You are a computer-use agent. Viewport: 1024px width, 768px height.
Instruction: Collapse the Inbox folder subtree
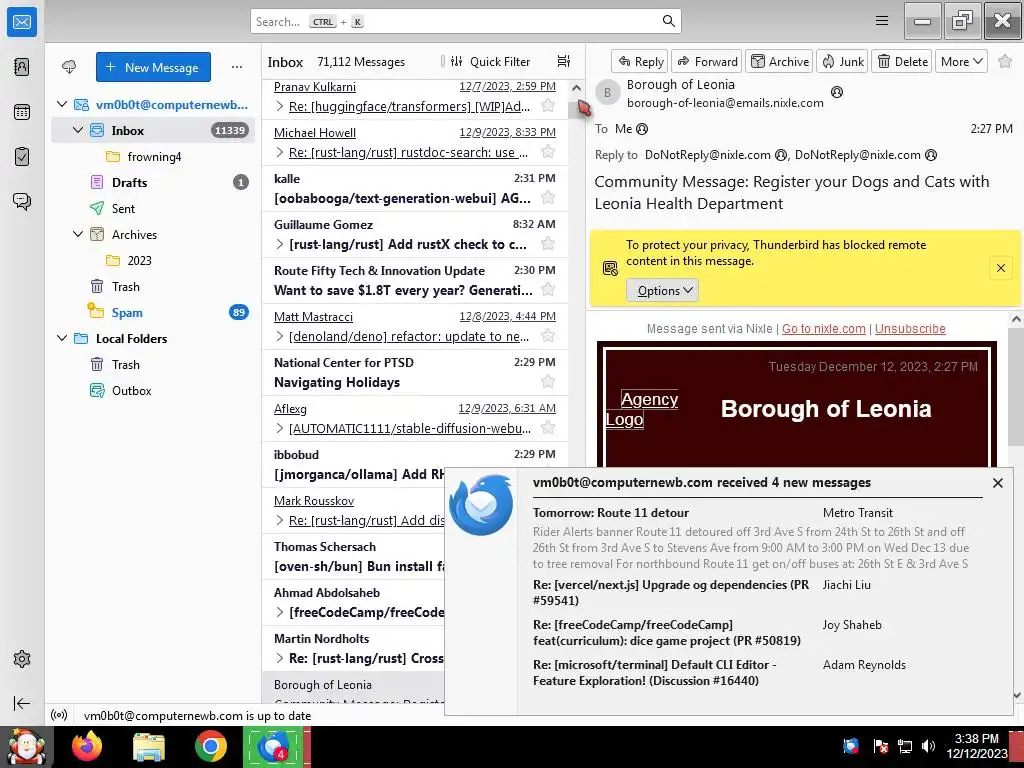pyautogui.click(x=78, y=130)
